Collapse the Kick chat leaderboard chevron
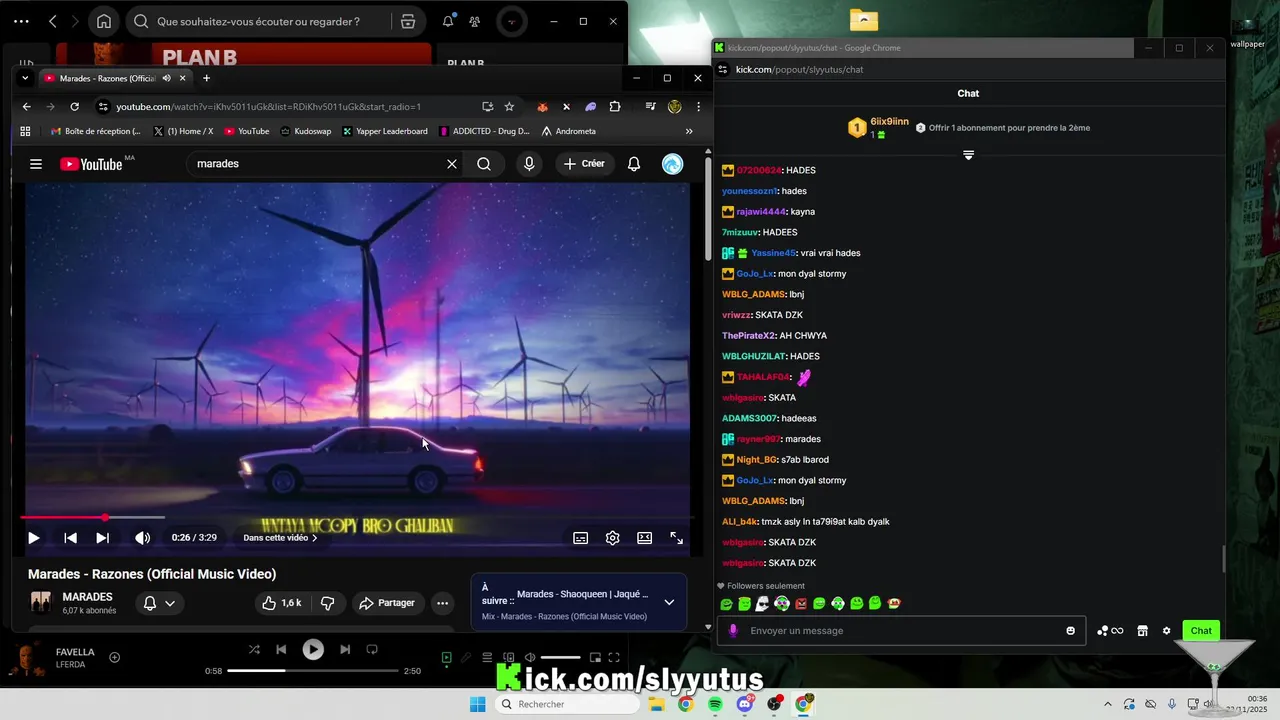This screenshot has width=1280, height=720. pyautogui.click(x=968, y=155)
